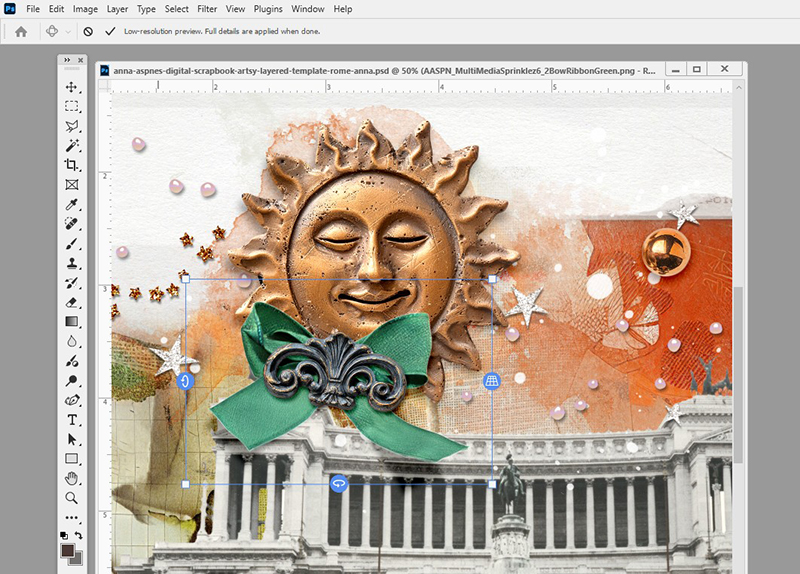Open the Plugins menu

coord(268,9)
